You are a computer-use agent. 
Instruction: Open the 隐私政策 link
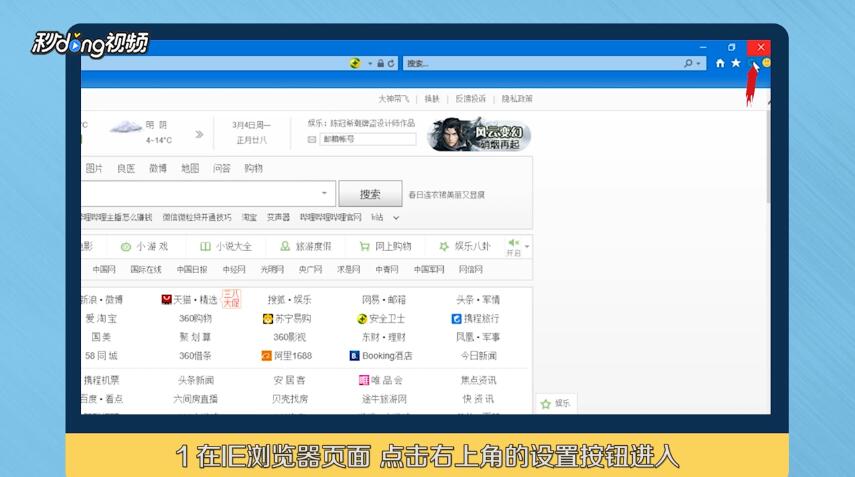pos(517,99)
